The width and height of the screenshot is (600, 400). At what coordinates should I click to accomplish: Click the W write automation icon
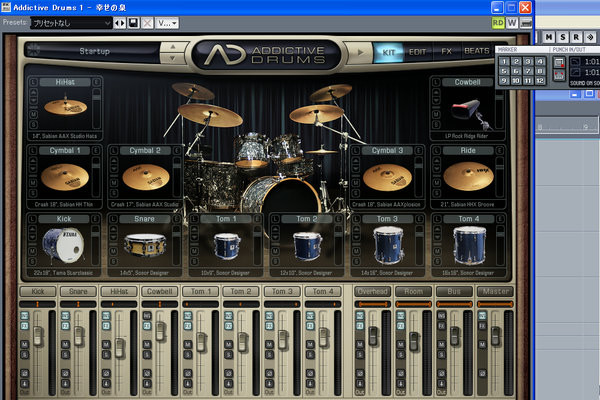(x=512, y=23)
